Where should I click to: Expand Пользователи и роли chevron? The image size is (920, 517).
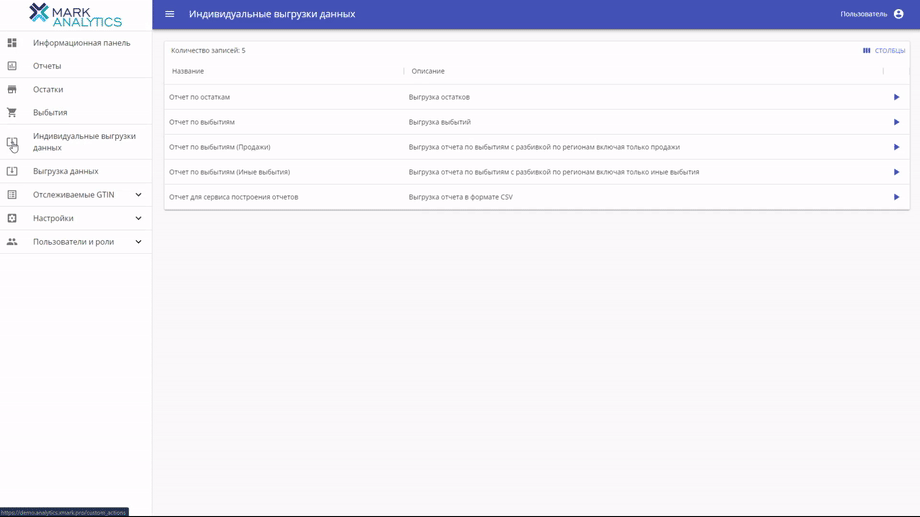[x=138, y=242]
